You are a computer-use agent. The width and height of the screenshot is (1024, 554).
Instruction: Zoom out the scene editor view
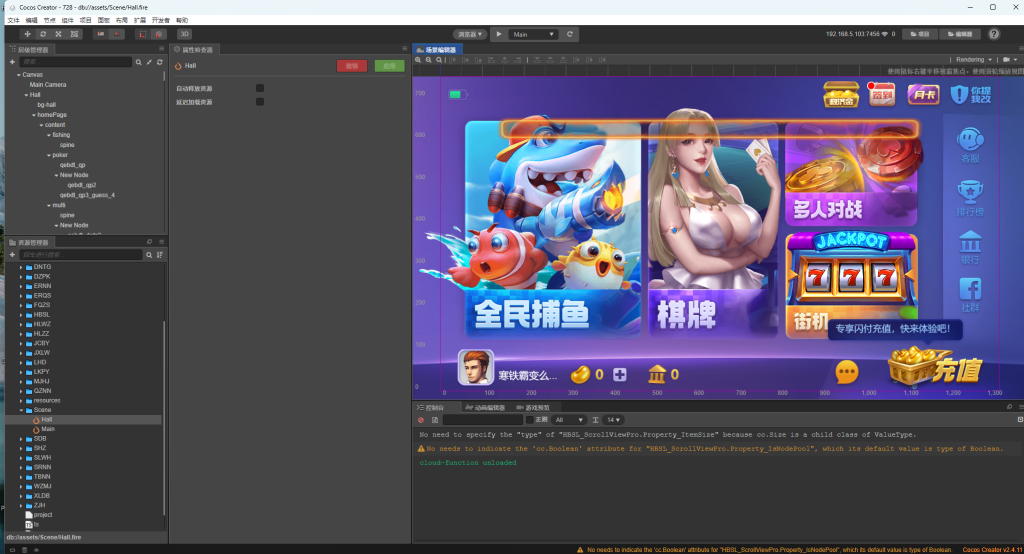[x=428, y=59]
